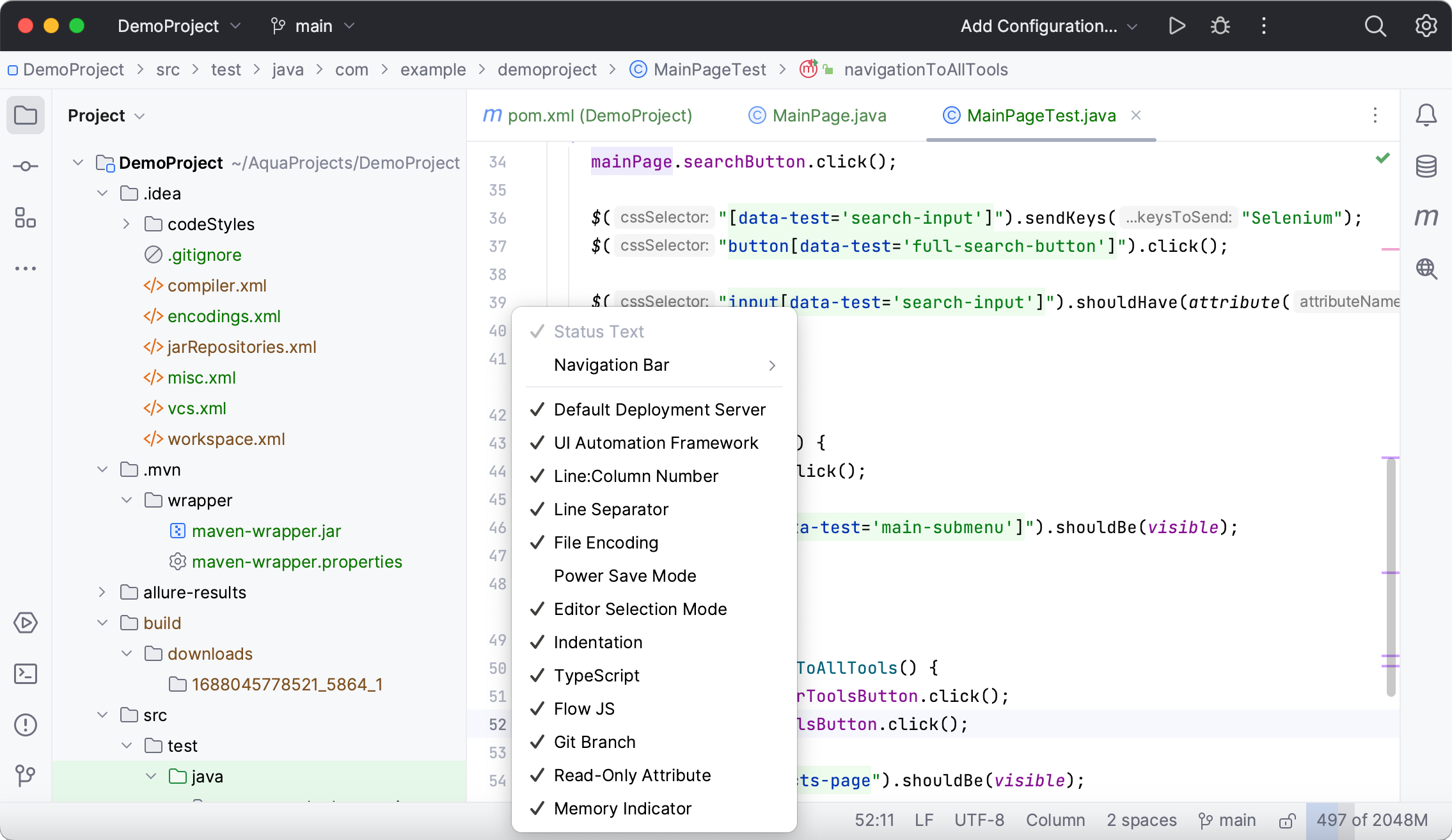Enable Power Save Mode widget
Image resolution: width=1452 pixels, height=840 pixels.
point(624,576)
